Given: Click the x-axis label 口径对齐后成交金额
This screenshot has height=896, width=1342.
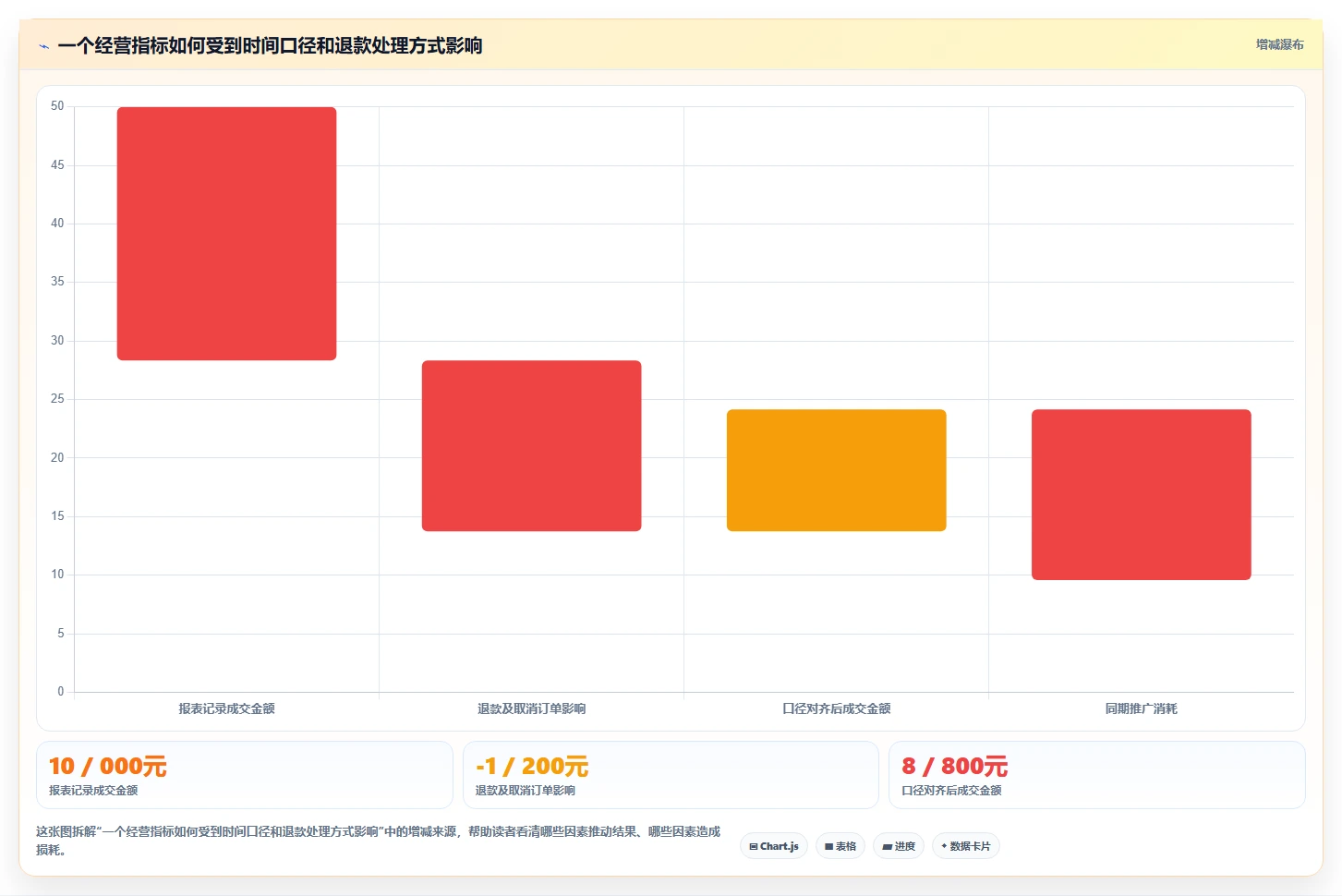Looking at the screenshot, I should (x=836, y=708).
